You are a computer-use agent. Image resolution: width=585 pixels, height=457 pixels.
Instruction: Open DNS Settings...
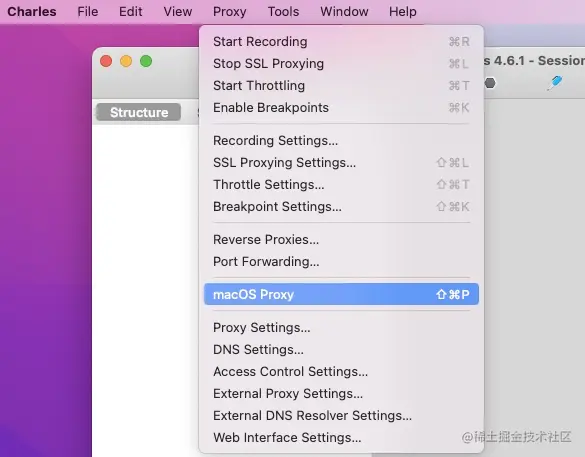341,350
